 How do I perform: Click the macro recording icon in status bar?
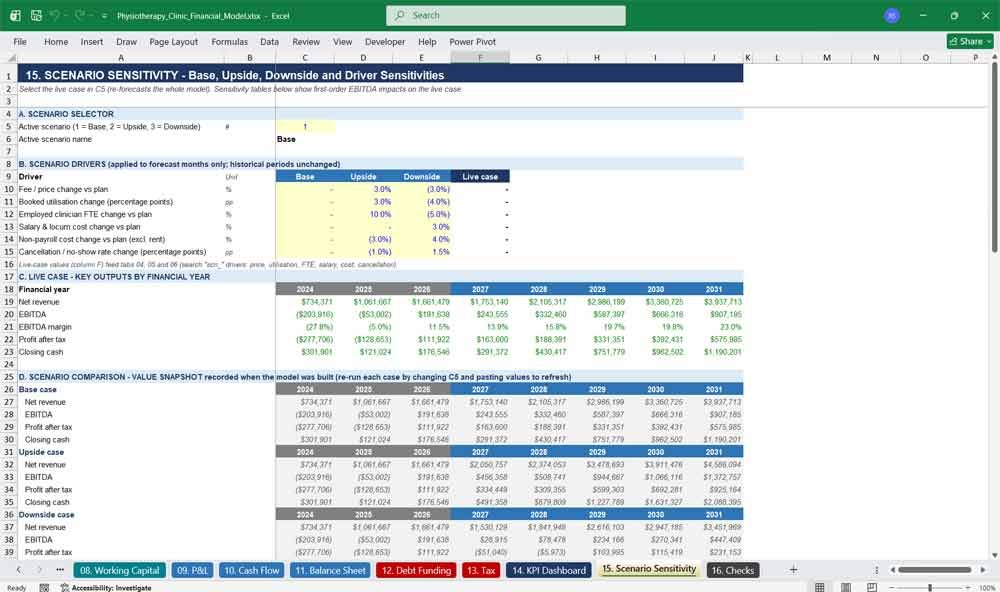point(44,588)
